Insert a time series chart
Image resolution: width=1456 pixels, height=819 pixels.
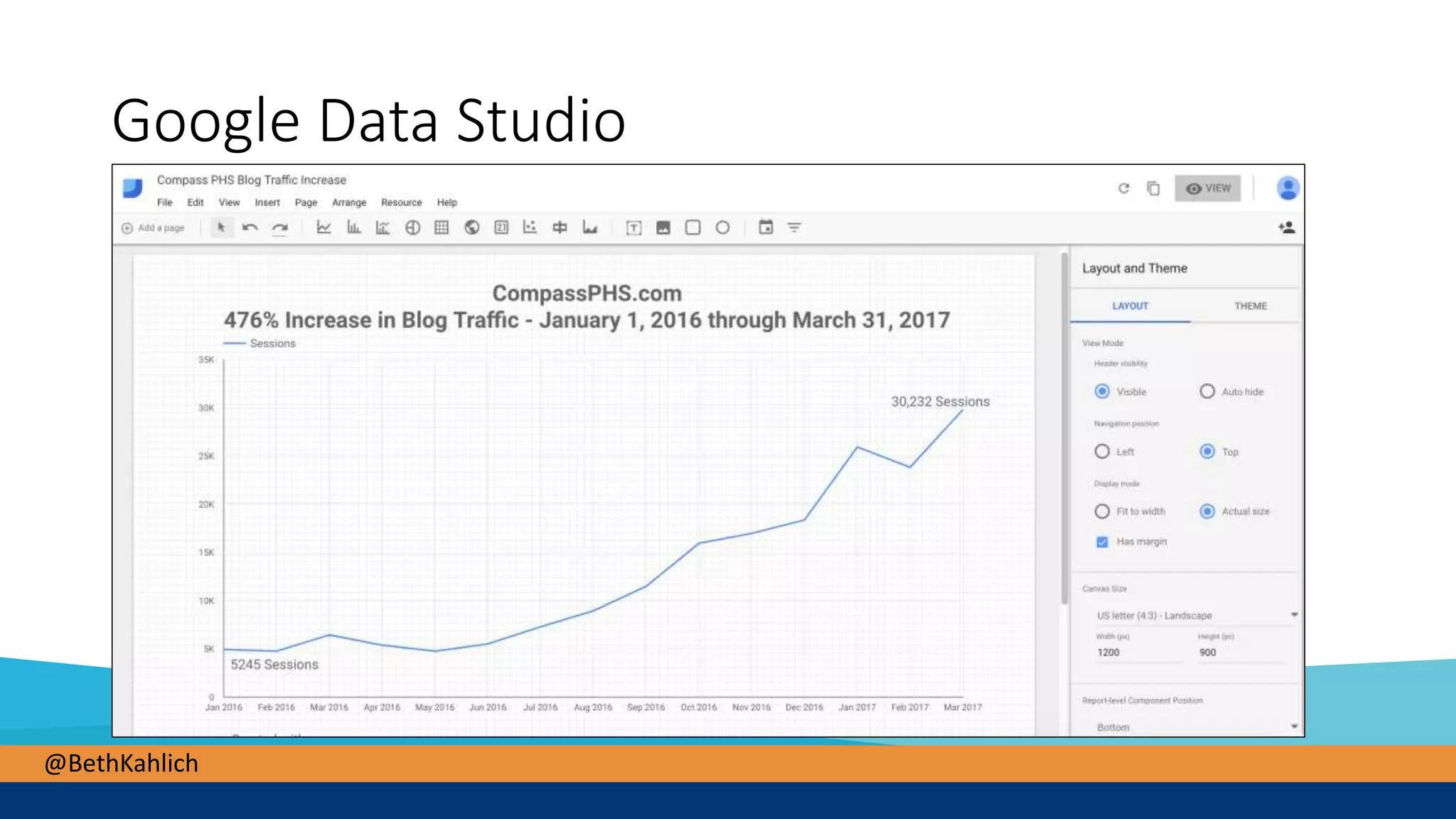323,227
